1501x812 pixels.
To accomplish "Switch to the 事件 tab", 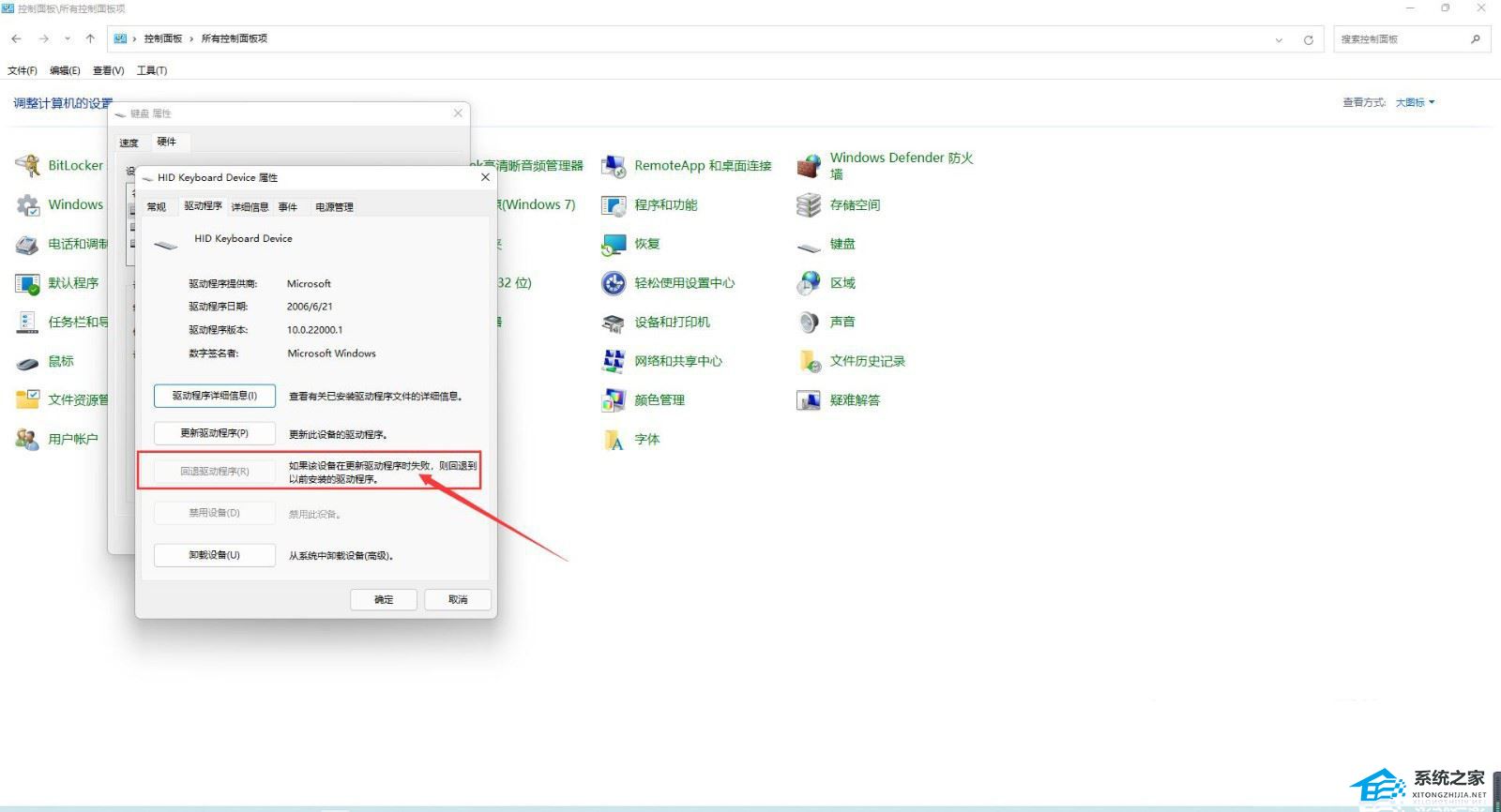I will [x=288, y=207].
